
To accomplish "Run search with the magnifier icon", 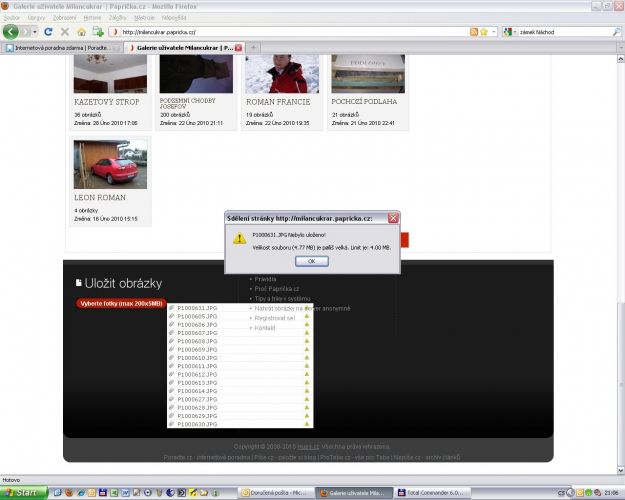I will (x=616, y=32).
